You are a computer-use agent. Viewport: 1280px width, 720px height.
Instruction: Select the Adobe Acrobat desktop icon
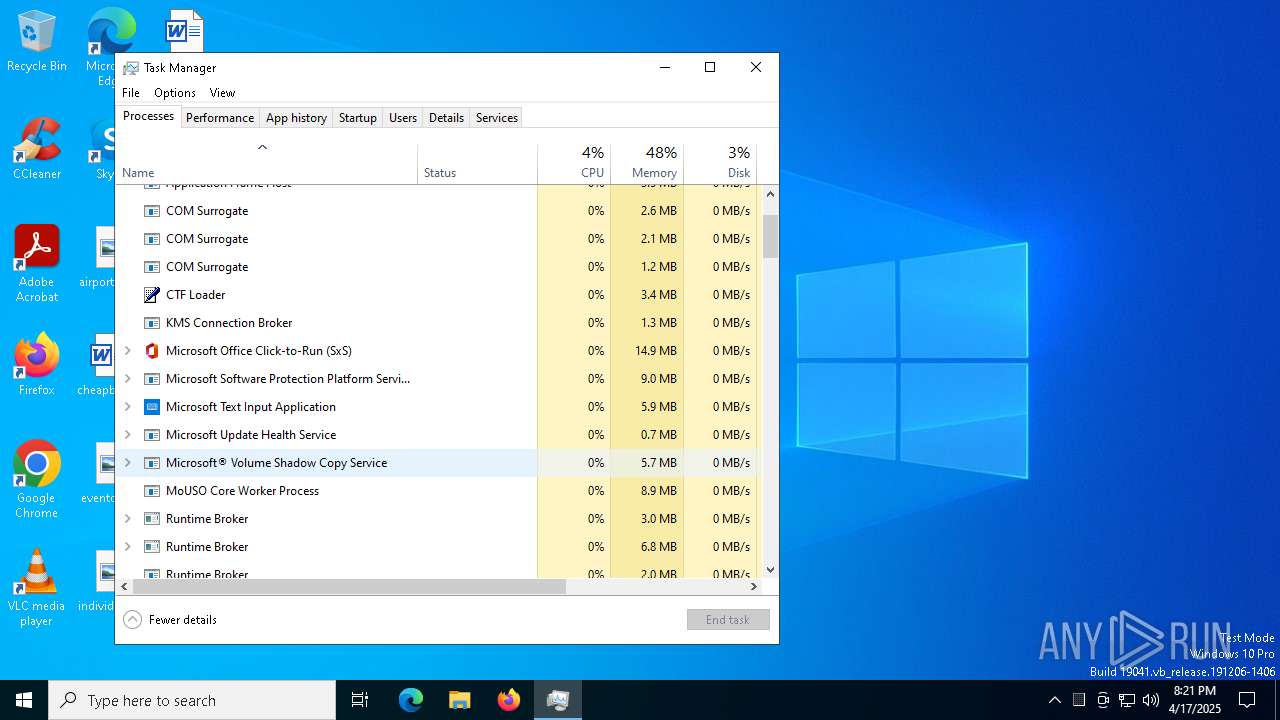click(37, 264)
